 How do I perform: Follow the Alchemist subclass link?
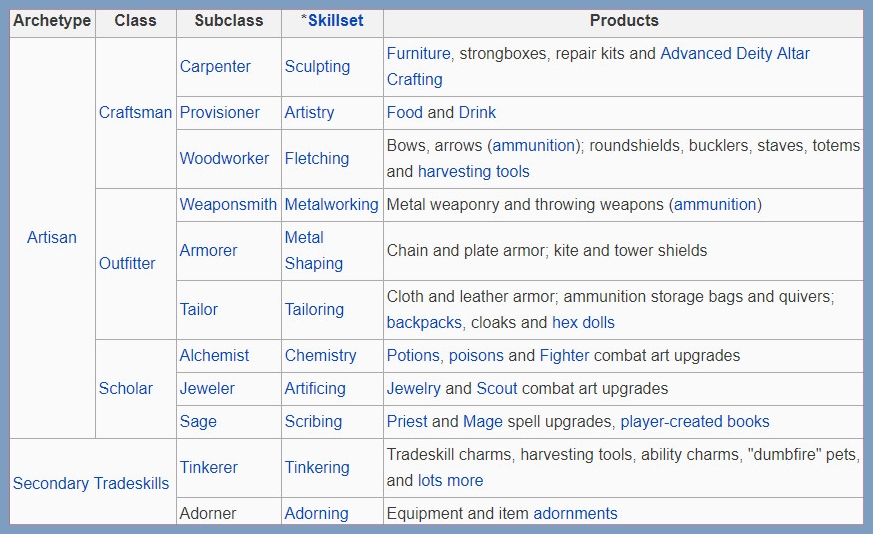point(214,355)
